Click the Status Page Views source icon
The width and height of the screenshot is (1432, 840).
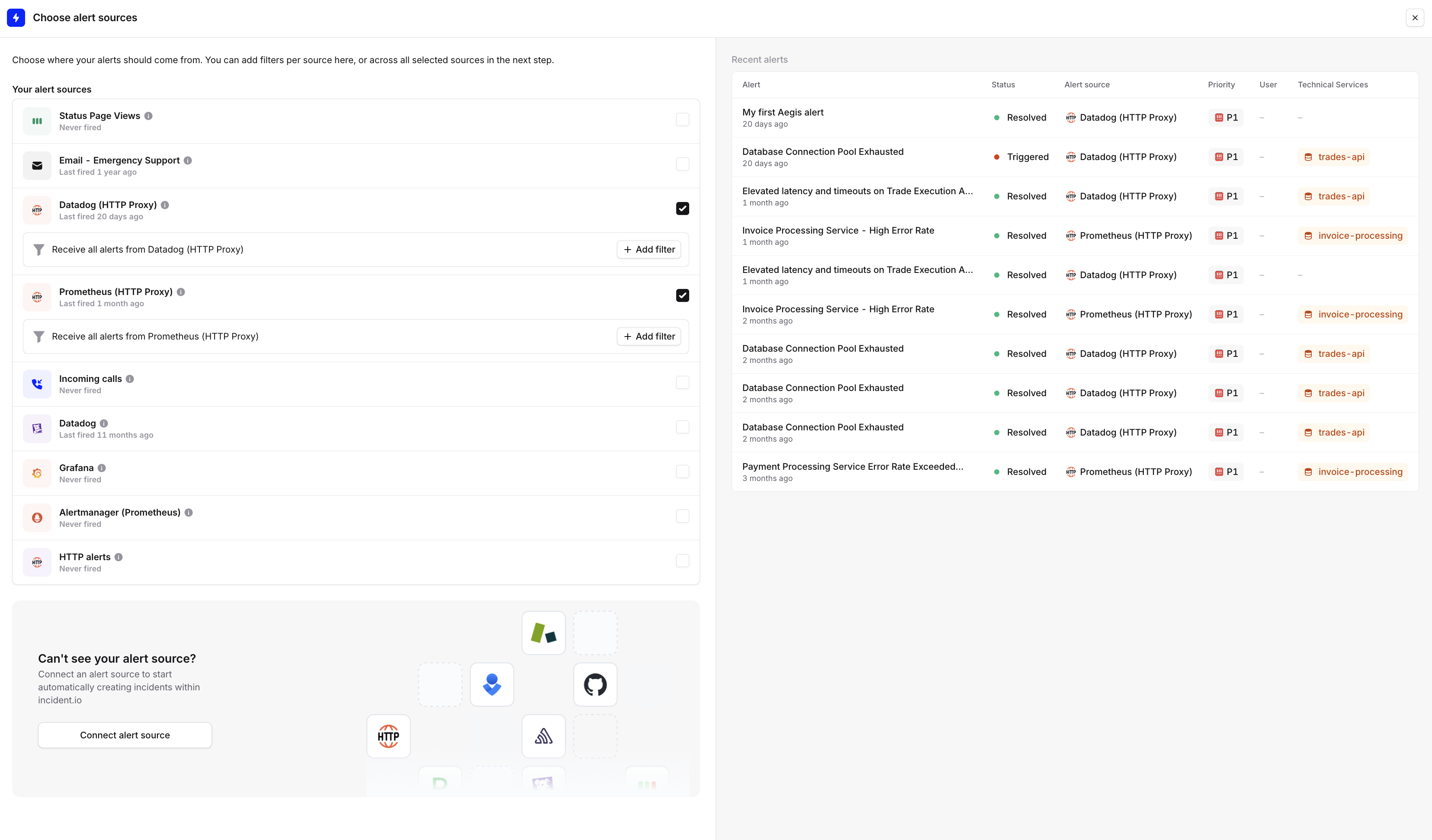click(x=37, y=121)
